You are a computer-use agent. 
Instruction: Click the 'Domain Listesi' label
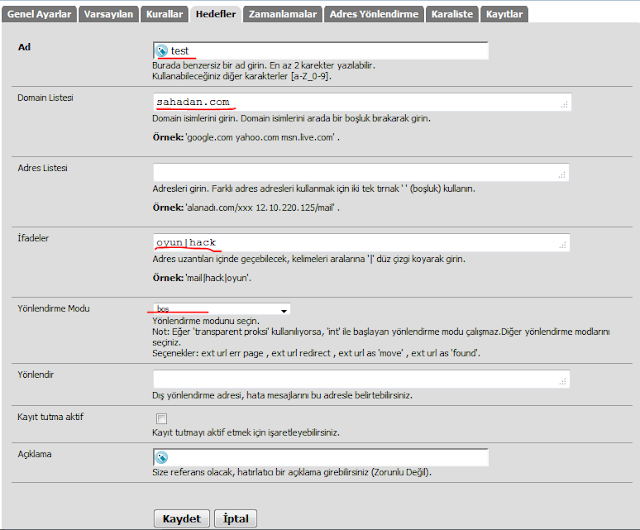[45, 98]
